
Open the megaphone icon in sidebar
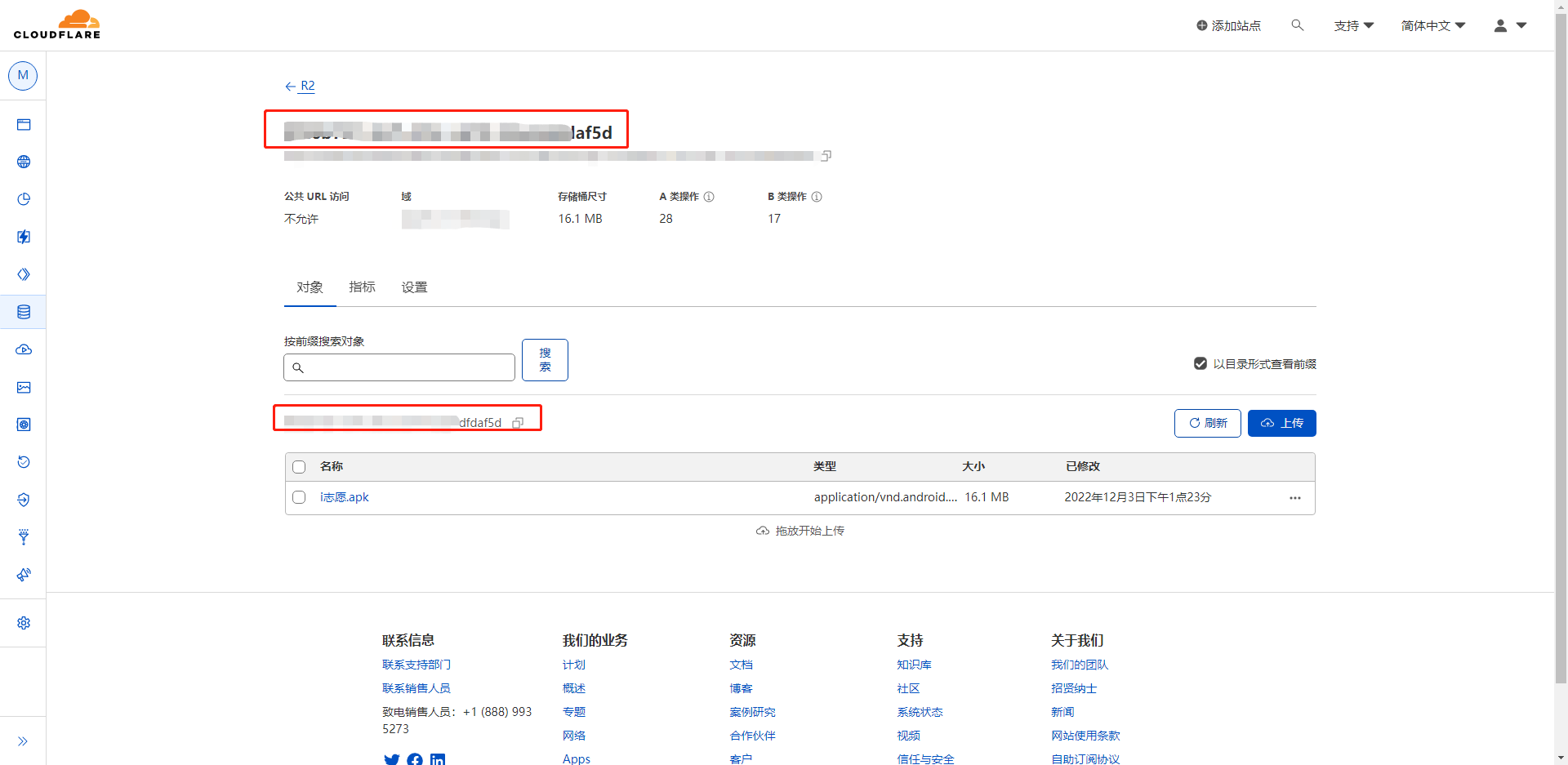pyautogui.click(x=24, y=575)
